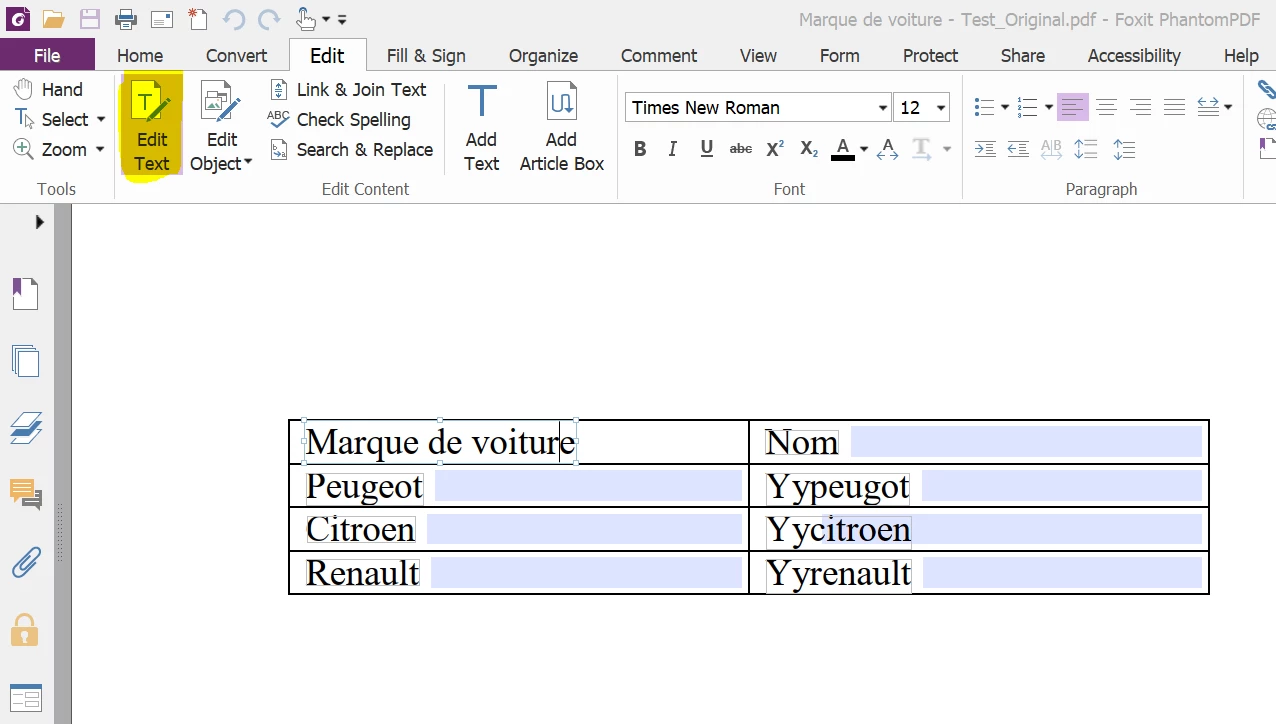Toggle italic formatting
This screenshot has width=1276, height=724.
pos(673,149)
